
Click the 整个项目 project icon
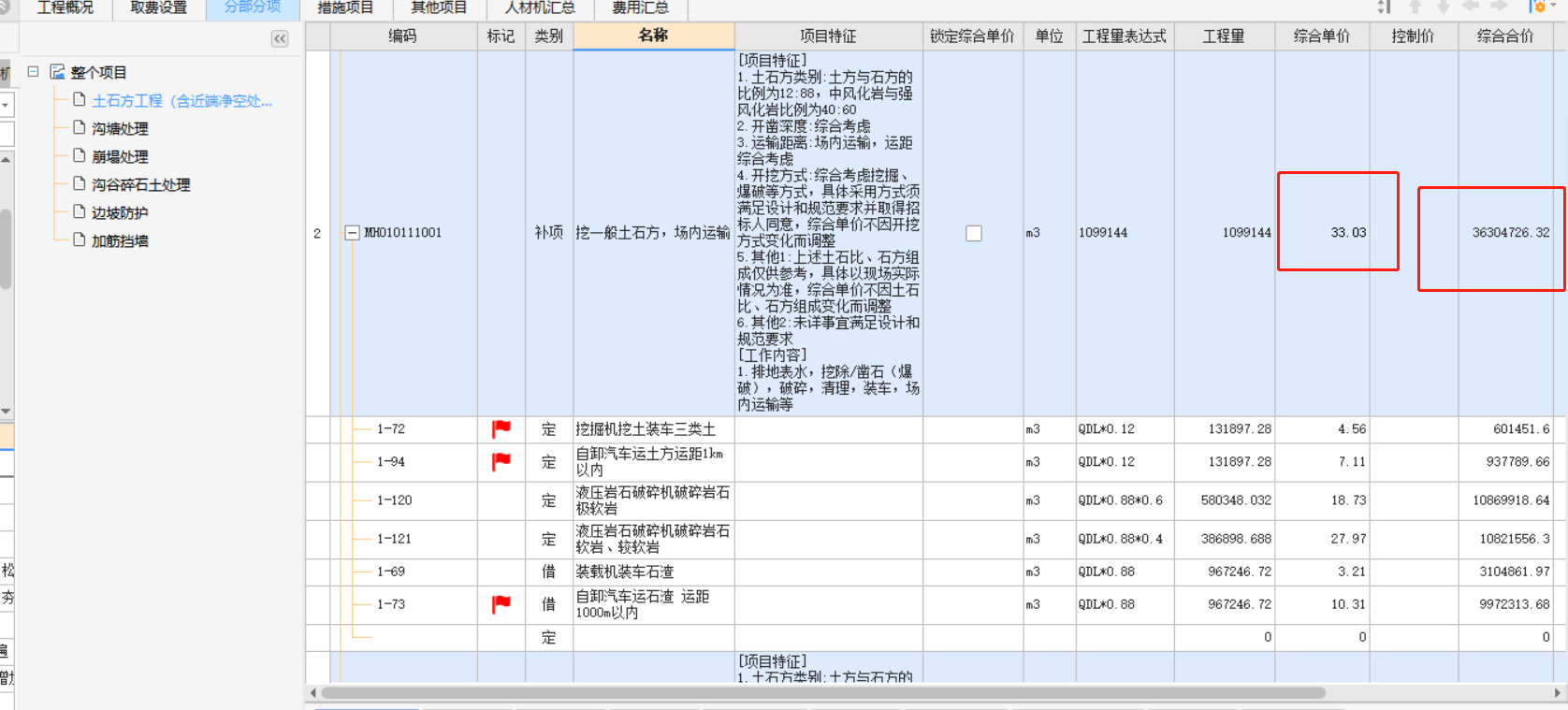tap(57, 72)
